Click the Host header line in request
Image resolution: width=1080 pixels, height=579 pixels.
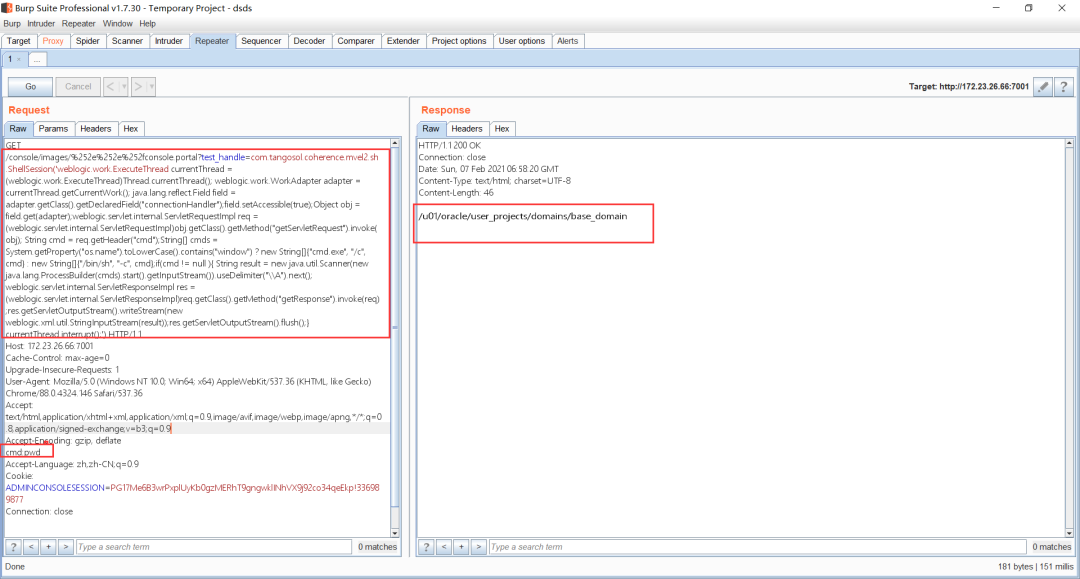[50, 346]
